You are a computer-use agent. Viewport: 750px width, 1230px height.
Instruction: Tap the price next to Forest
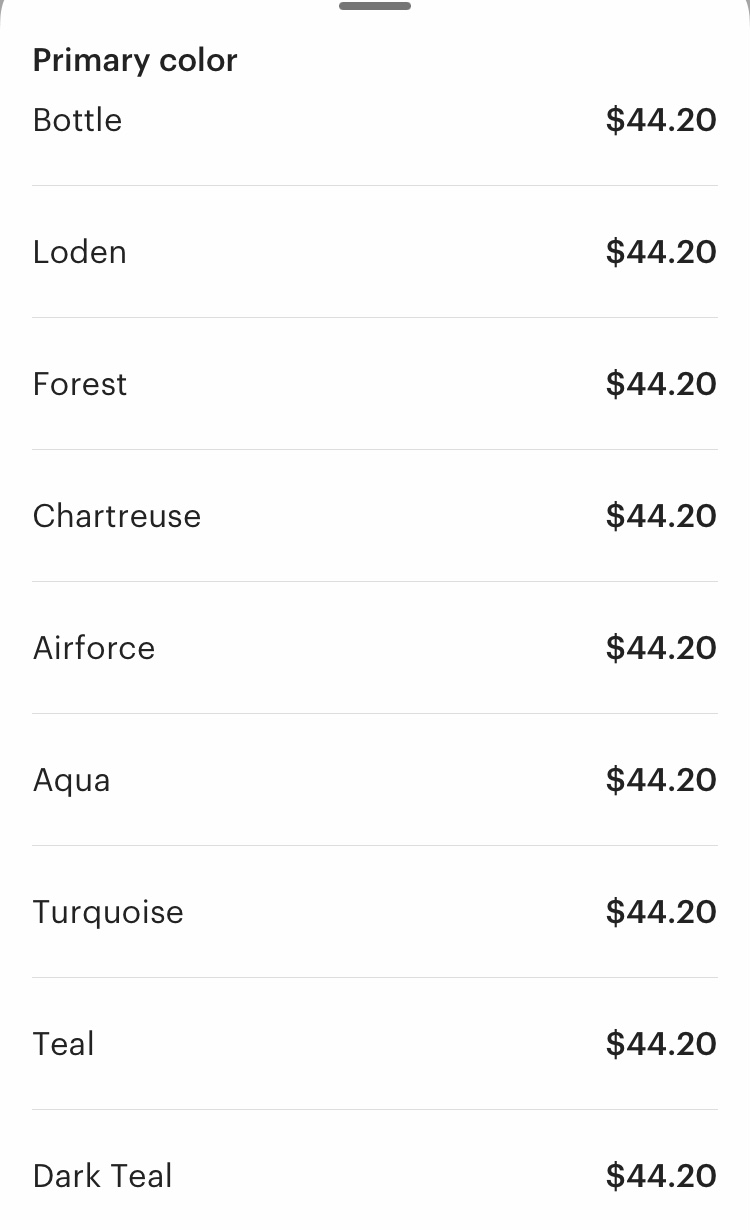pos(661,384)
